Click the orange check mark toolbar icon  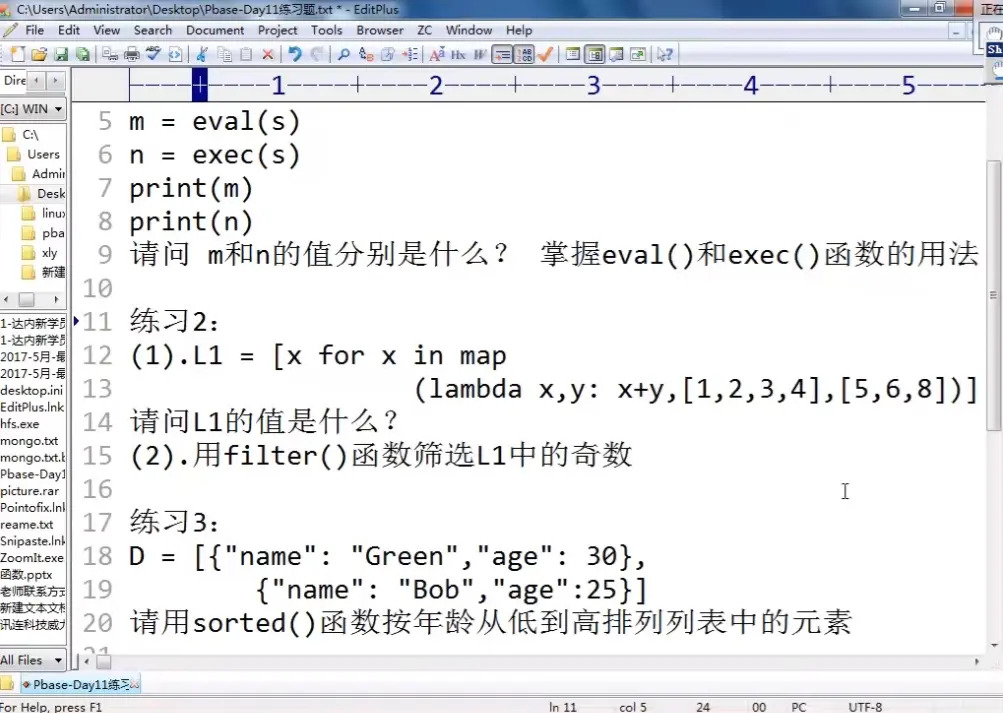tap(546, 54)
